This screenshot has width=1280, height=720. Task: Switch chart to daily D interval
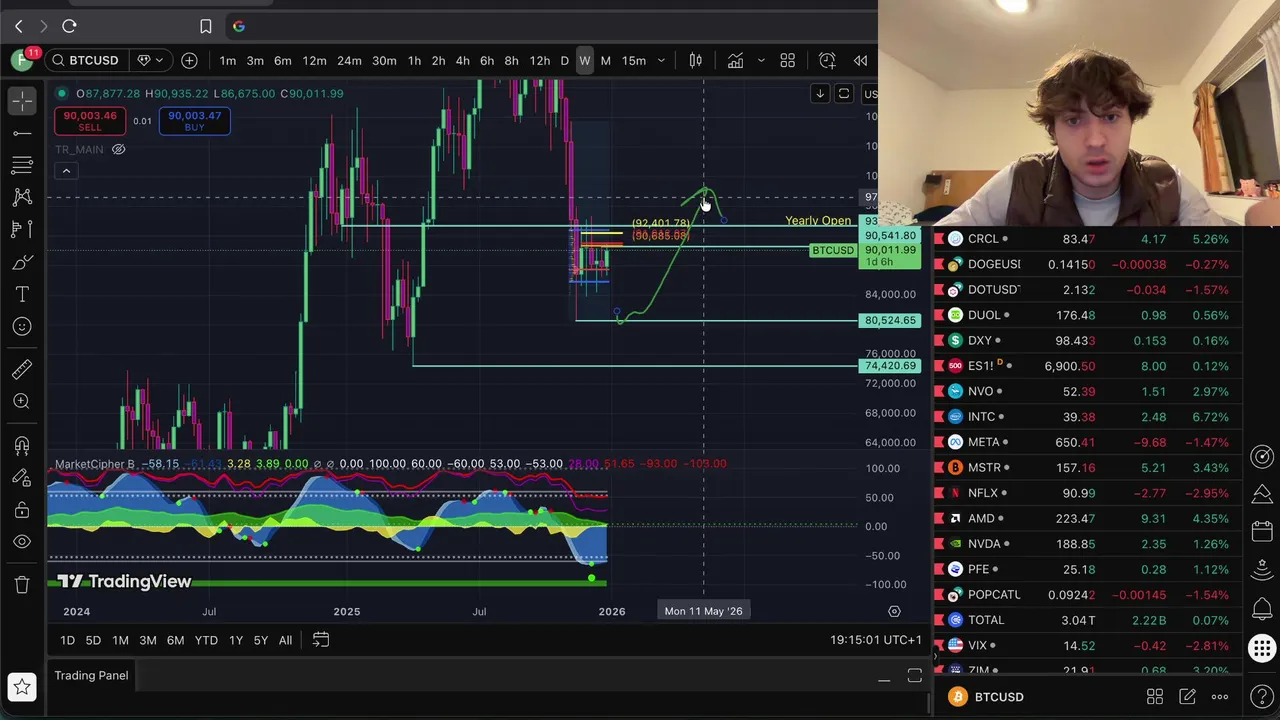point(564,61)
